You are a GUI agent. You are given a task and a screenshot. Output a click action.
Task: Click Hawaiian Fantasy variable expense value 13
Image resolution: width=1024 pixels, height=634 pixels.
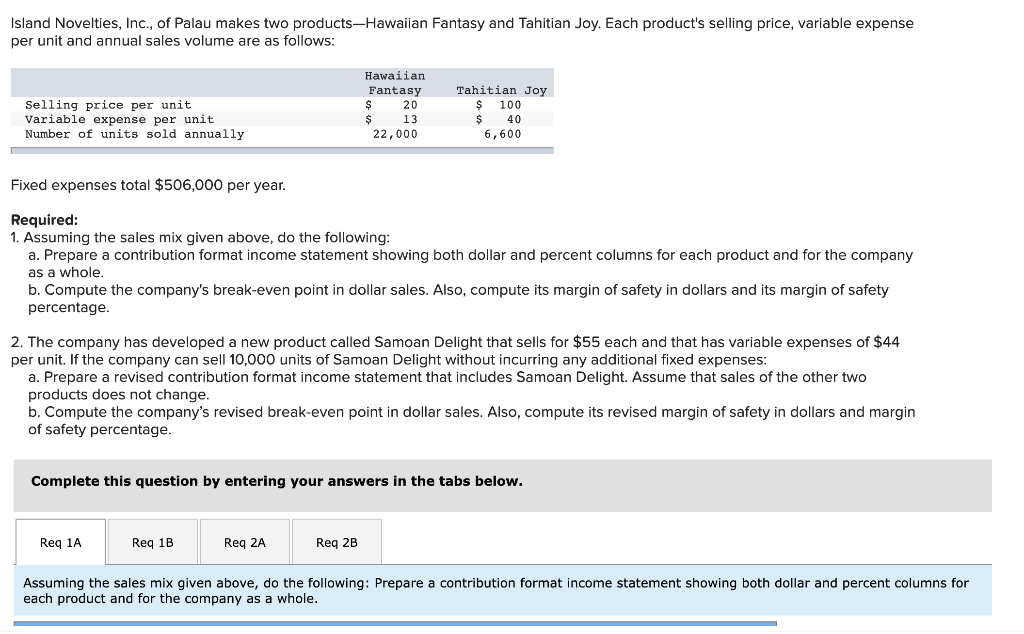click(x=409, y=119)
